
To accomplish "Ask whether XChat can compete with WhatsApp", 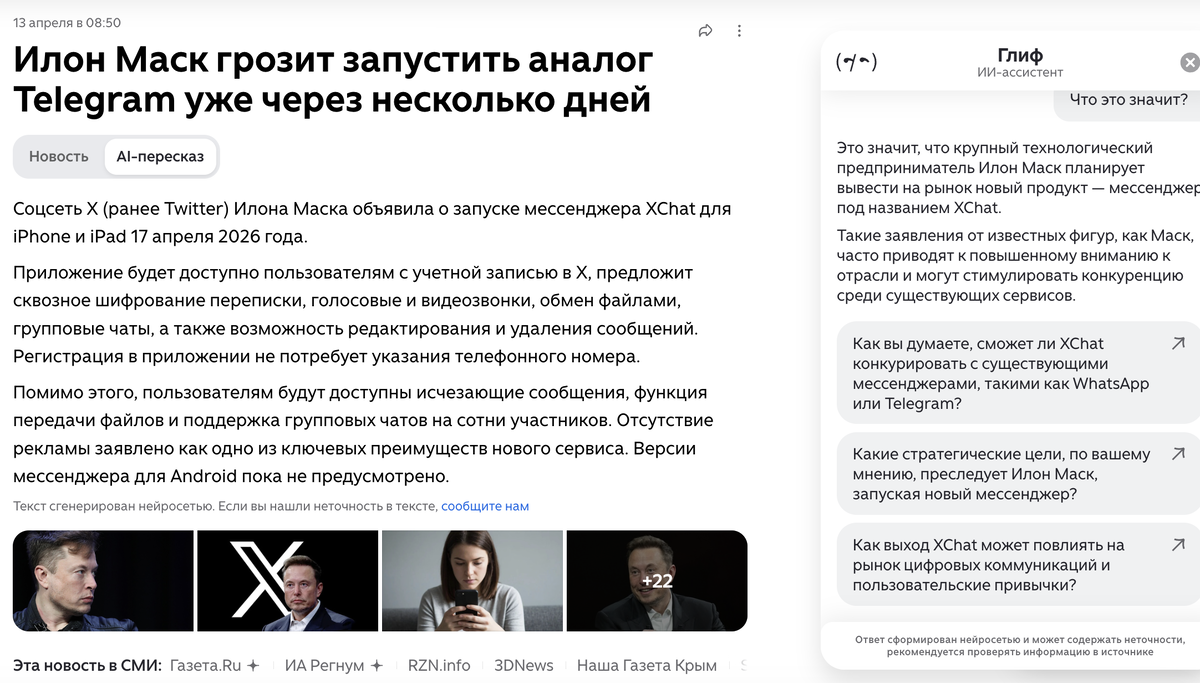I will tap(1018, 374).
